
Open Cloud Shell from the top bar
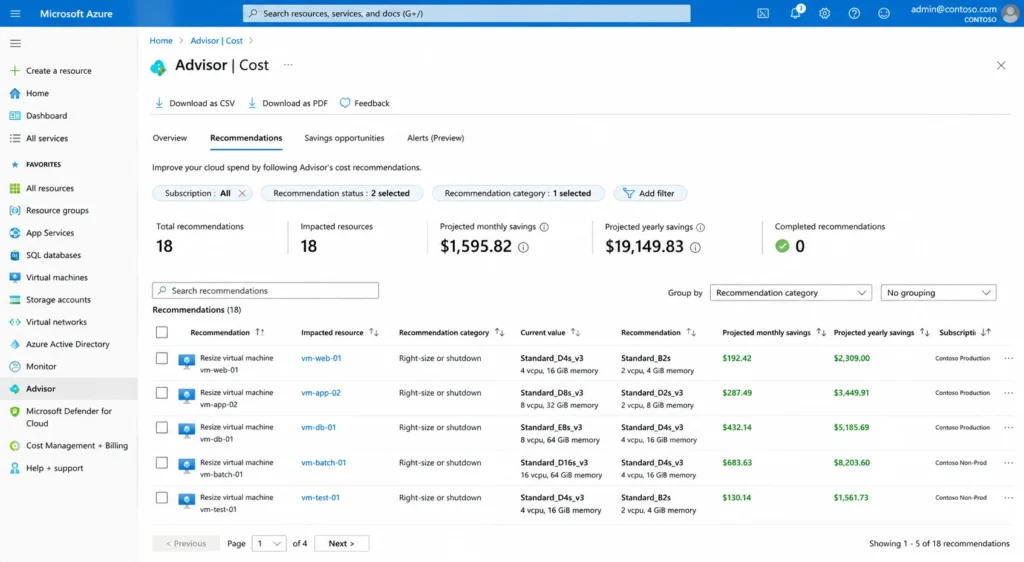click(763, 13)
